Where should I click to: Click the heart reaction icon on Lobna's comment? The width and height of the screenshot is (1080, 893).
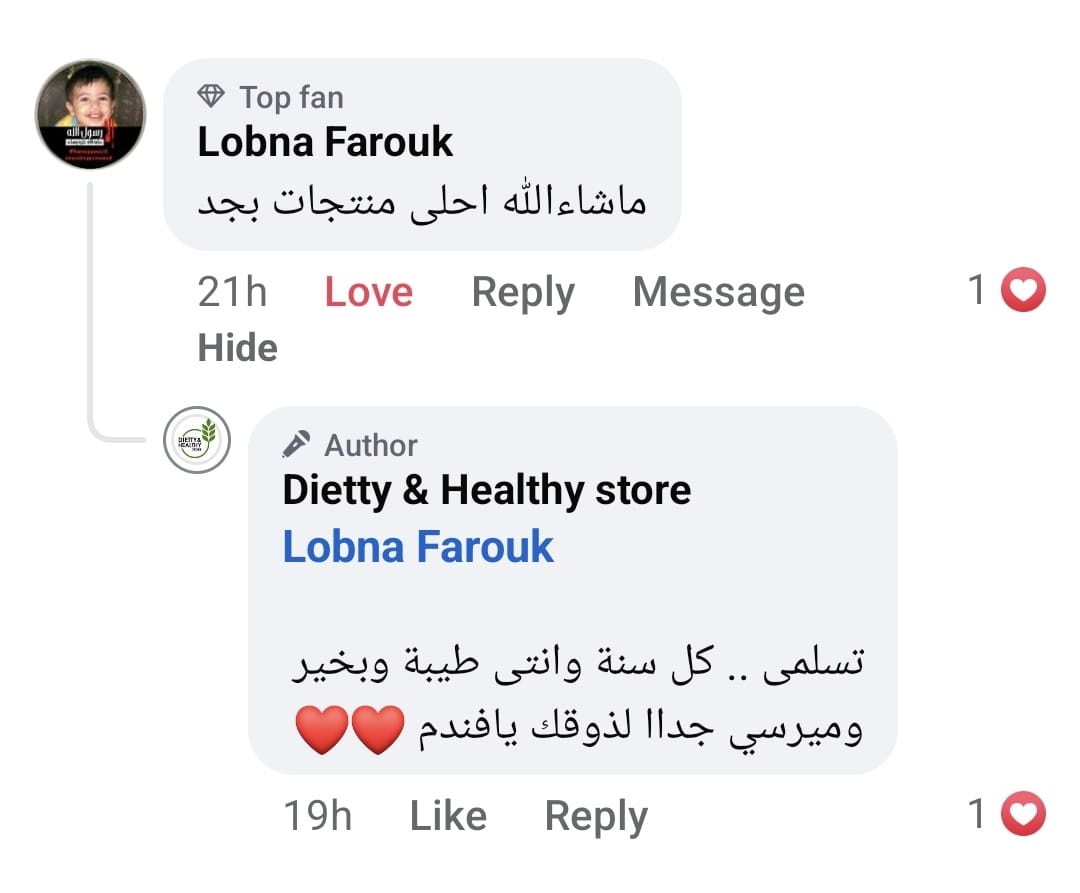point(1022,291)
